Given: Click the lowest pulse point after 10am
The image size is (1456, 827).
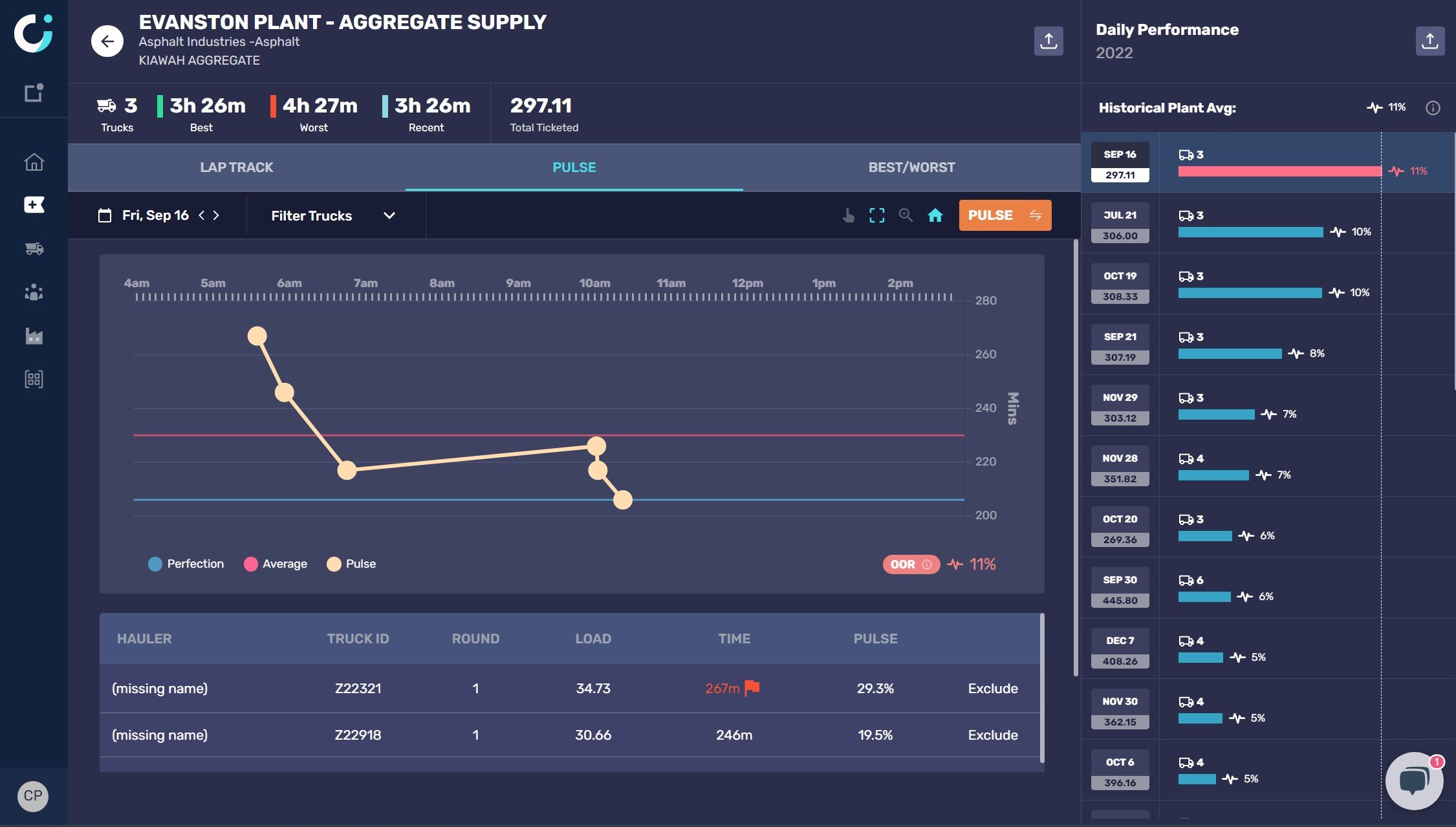Looking at the screenshot, I should pos(623,500).
